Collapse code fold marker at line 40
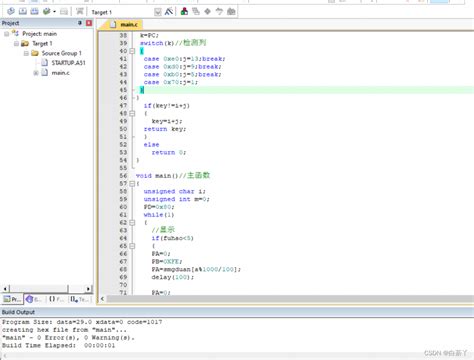The image size is (474, 360). [x=132, y=51]
